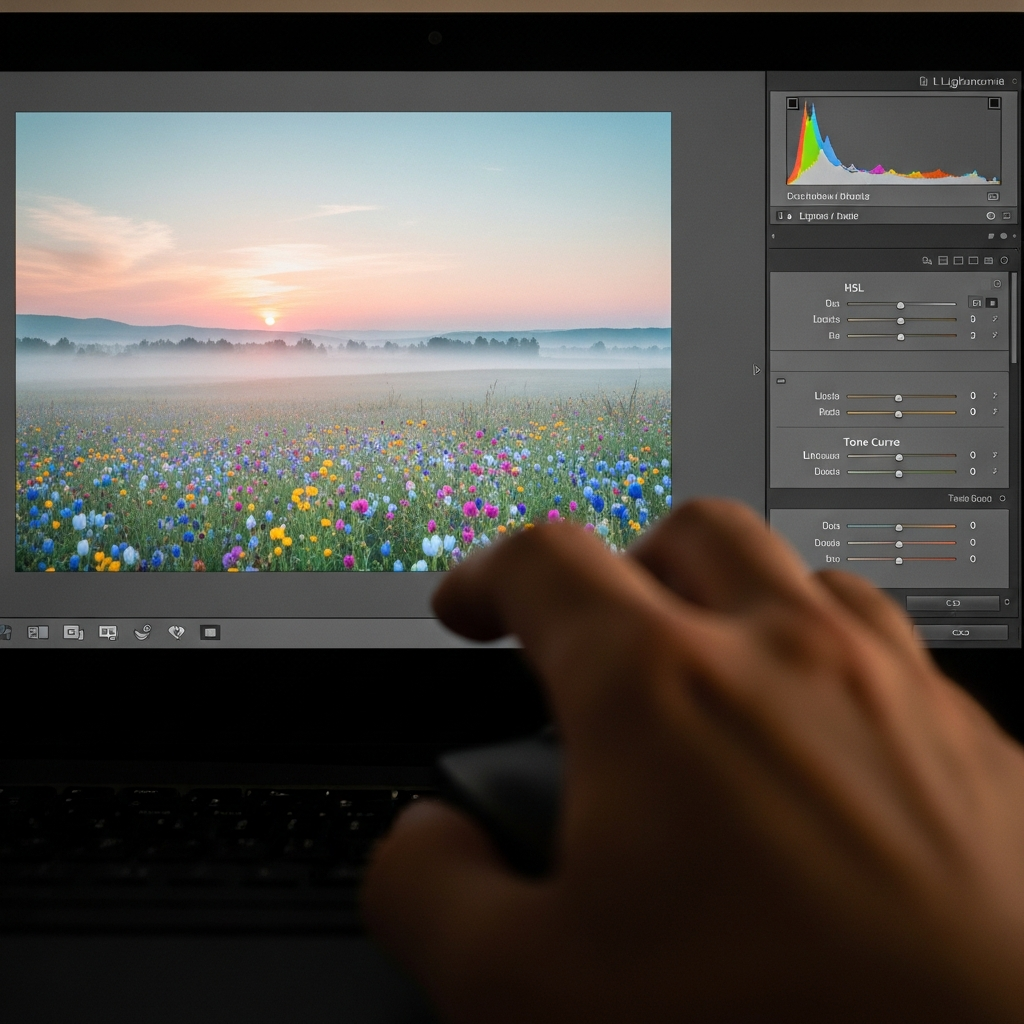Collapse the panel using left-edge triangle arrow
This screenshot has width=1024, height=1024.
pos(756,370)
